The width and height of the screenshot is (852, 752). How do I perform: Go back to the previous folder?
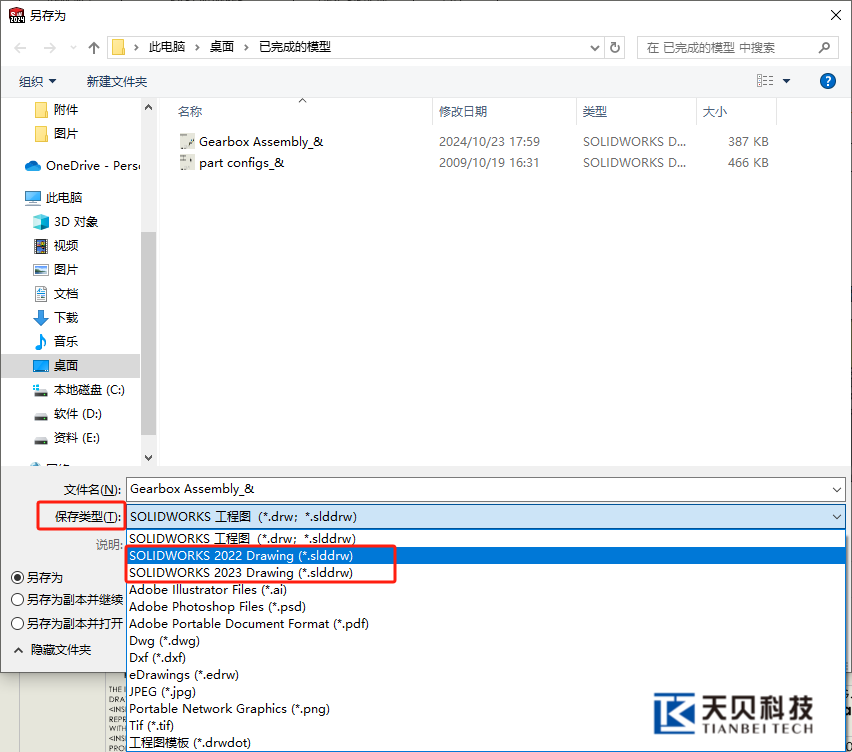[20, 48]
